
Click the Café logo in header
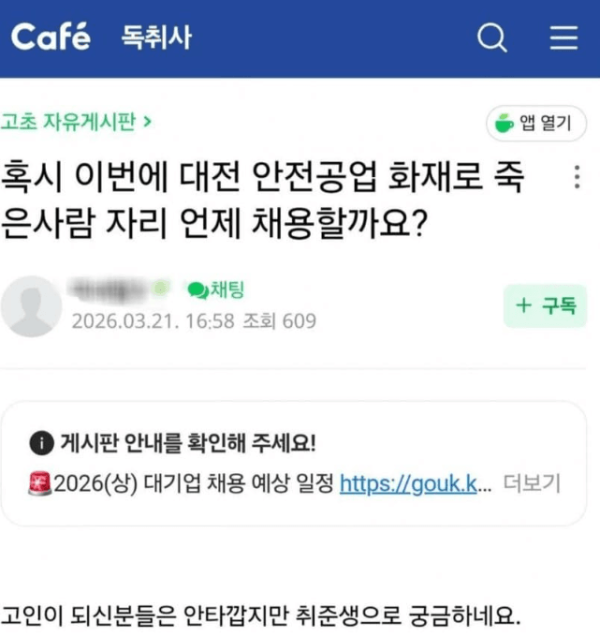point(50,38)
